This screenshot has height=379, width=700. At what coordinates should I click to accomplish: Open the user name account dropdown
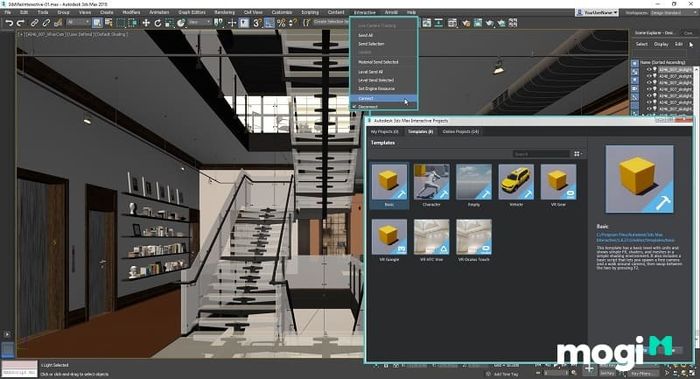[x=597, y=12]
